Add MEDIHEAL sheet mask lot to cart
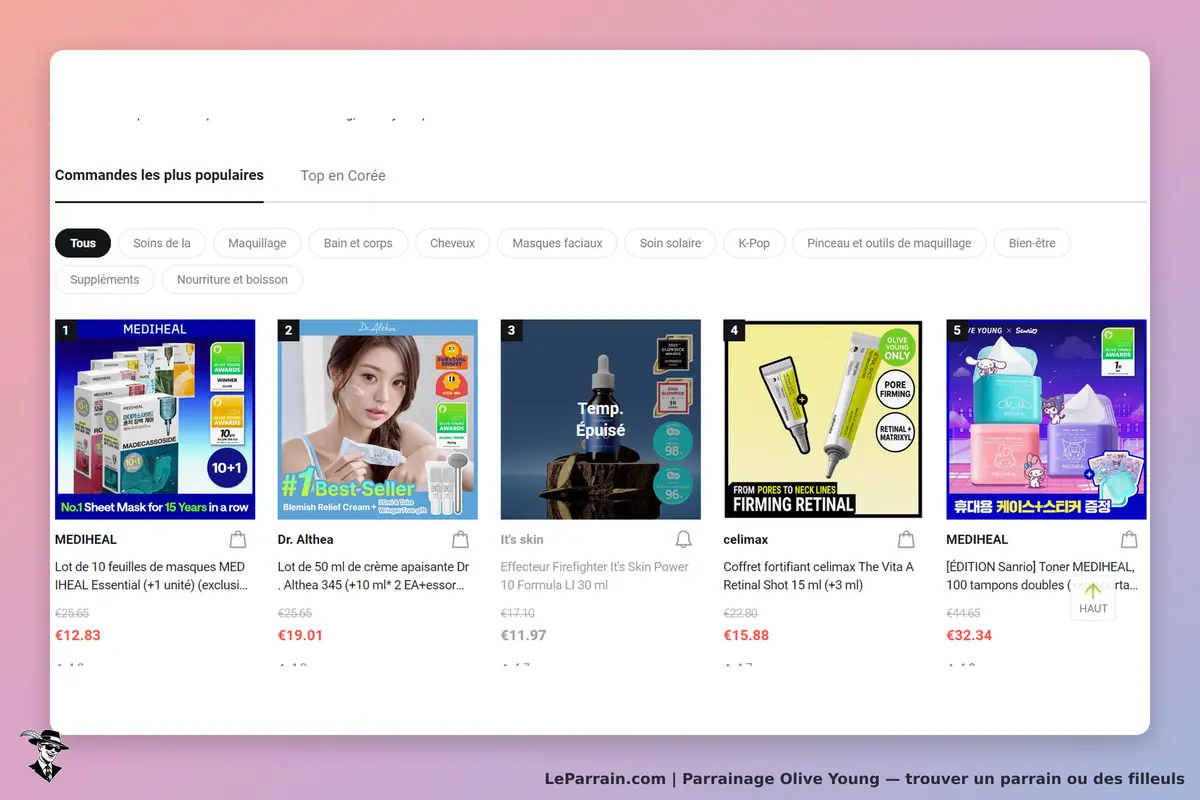Viewport: 1200px width, 800px height. pos(238,540)
